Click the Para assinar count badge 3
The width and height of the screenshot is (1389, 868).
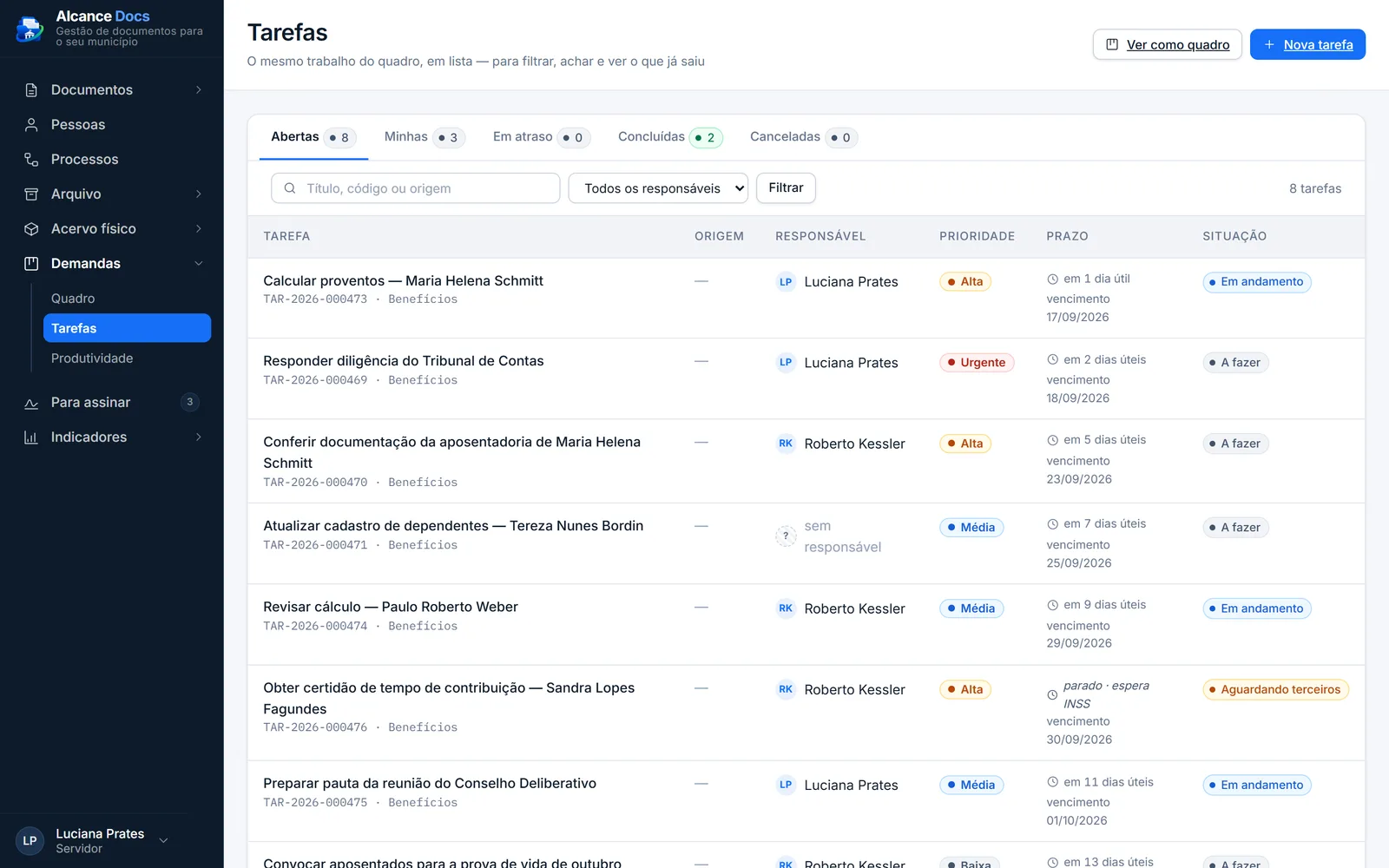(x=190, y=402)
